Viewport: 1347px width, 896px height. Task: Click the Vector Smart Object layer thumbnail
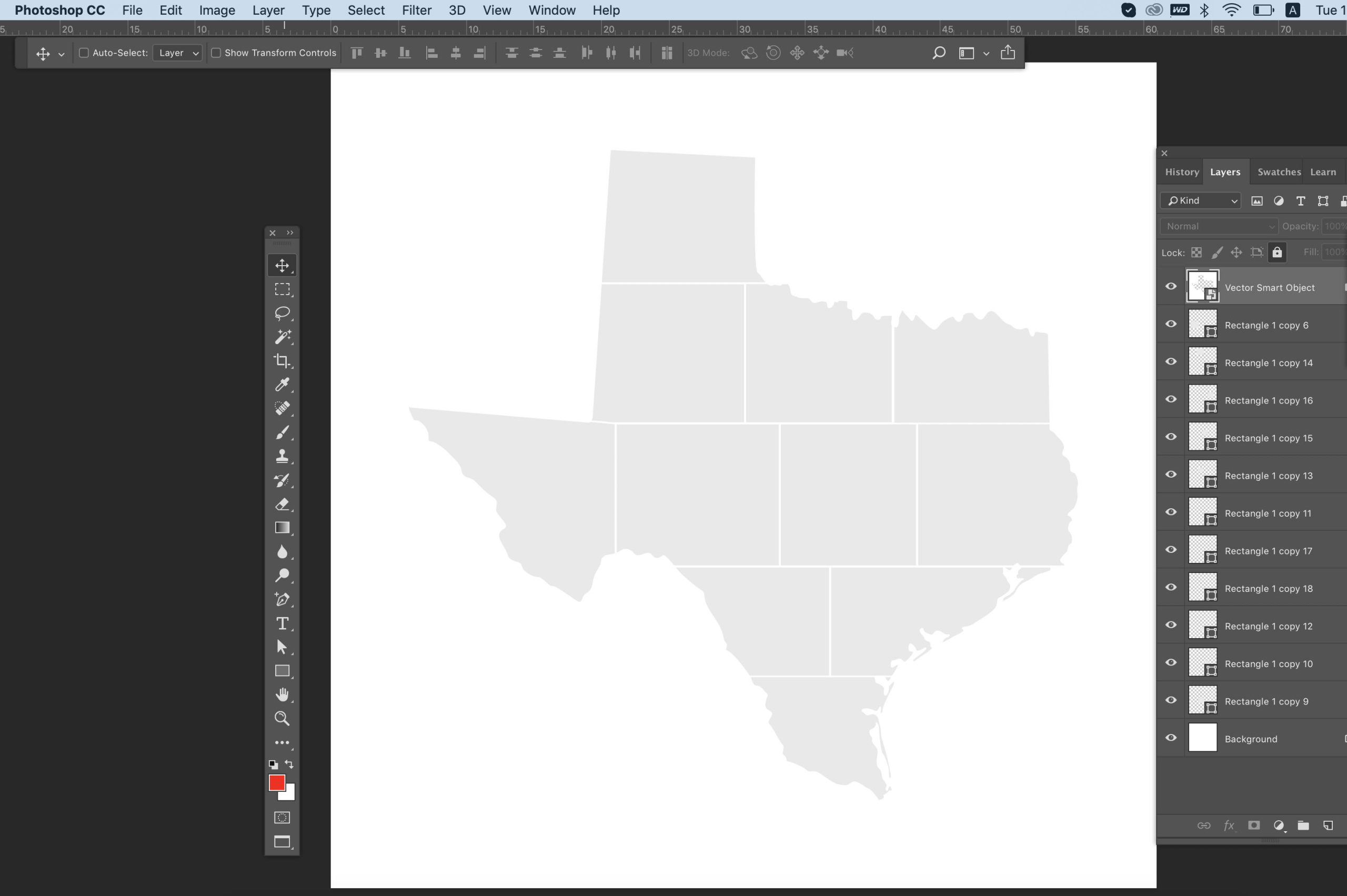(x=1202, y=286)
